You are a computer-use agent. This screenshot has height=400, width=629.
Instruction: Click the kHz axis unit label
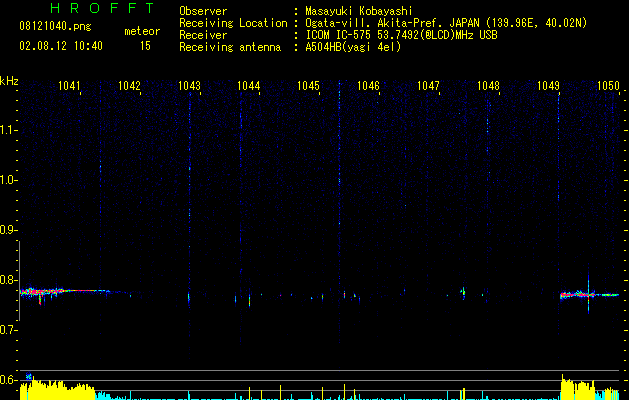click(x=9, y=81)
